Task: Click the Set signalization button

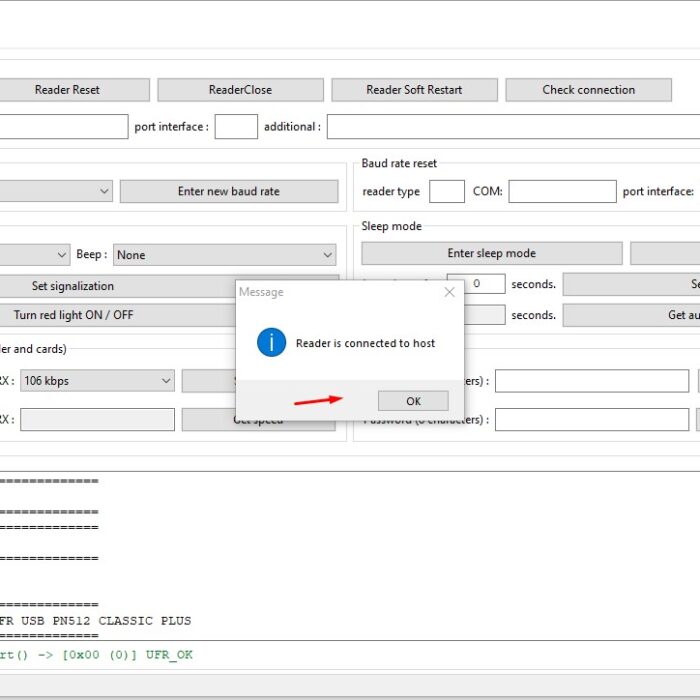Action: click(118, 286)
